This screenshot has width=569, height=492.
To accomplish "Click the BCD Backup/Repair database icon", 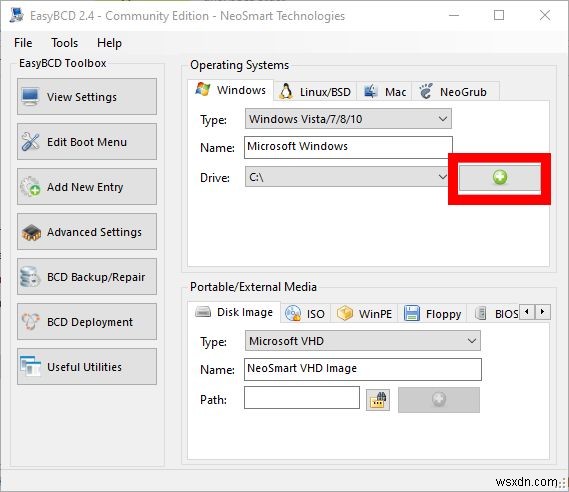I will point(30,277).
